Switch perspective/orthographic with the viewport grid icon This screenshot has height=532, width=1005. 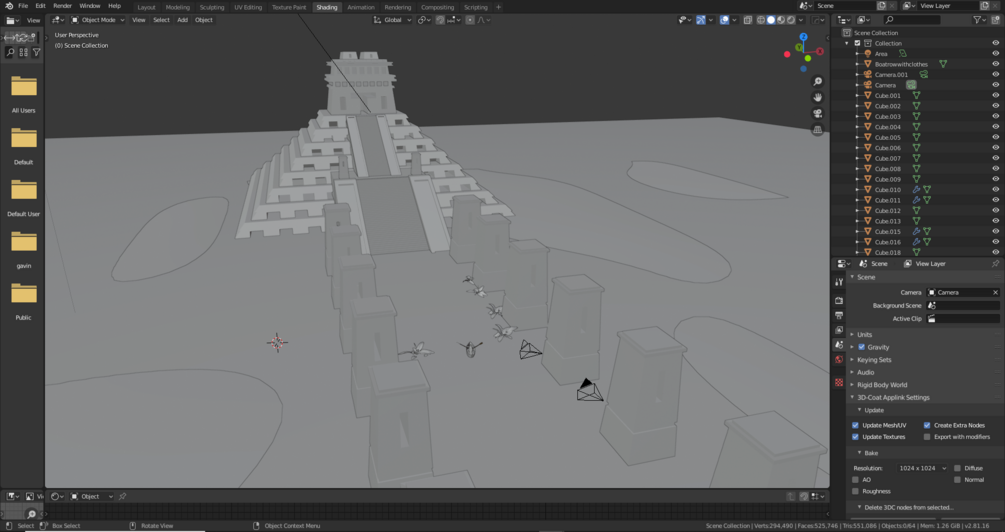[x=817, y=129]
